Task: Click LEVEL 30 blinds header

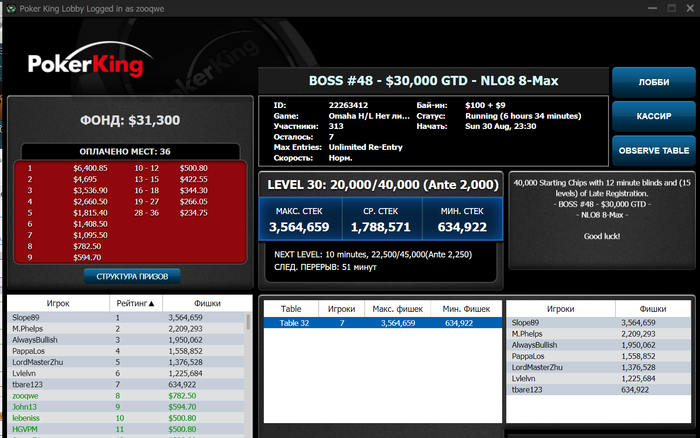Action: pos(383,185)
